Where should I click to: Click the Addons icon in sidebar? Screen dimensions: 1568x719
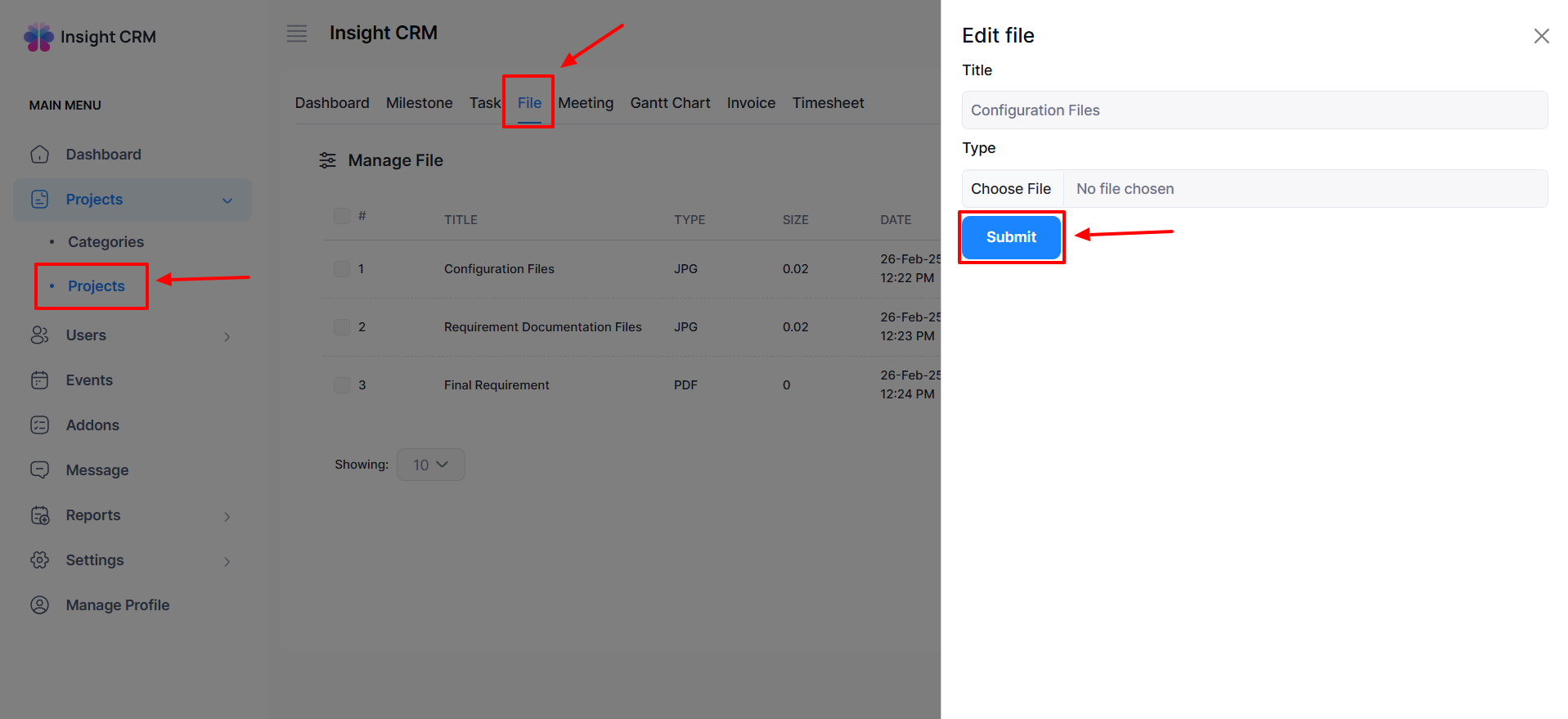coord(39,425)
